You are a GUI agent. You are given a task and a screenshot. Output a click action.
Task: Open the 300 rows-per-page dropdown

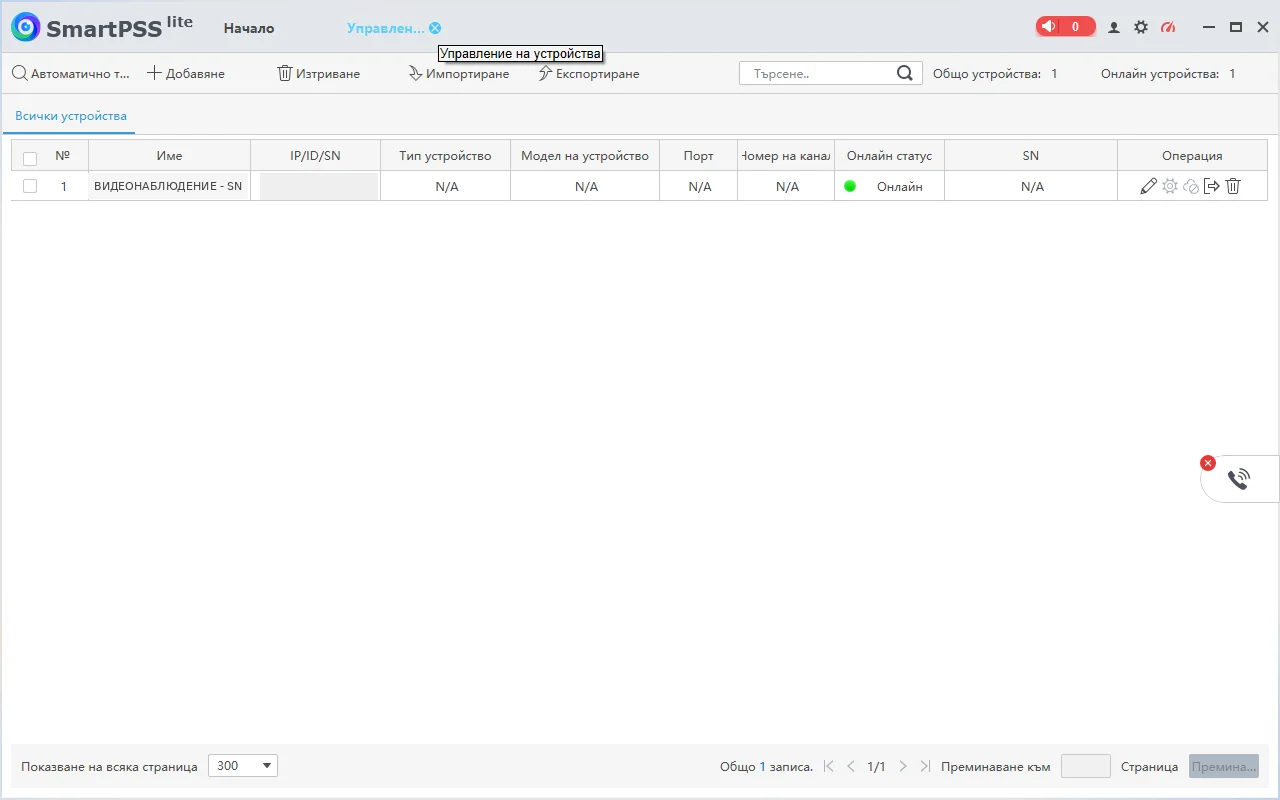point(243,766)
